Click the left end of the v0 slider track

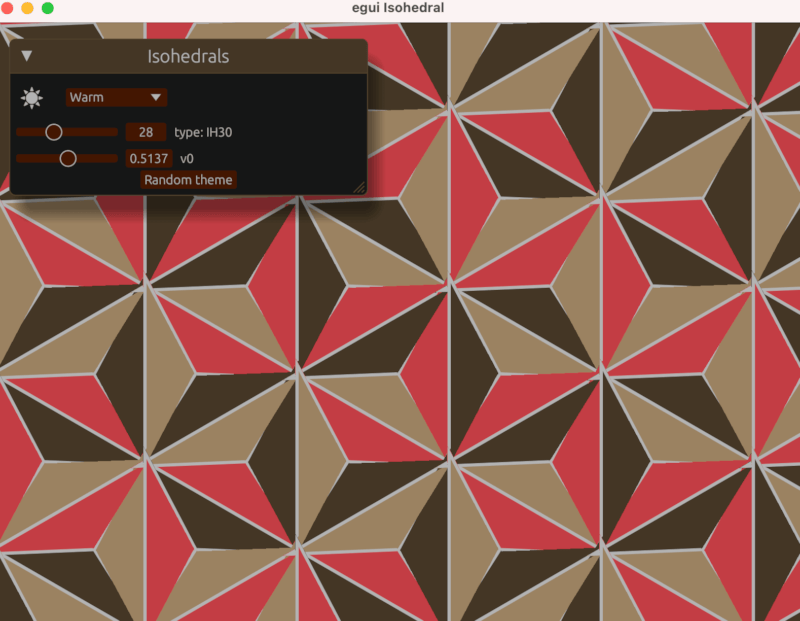(20, 158)
